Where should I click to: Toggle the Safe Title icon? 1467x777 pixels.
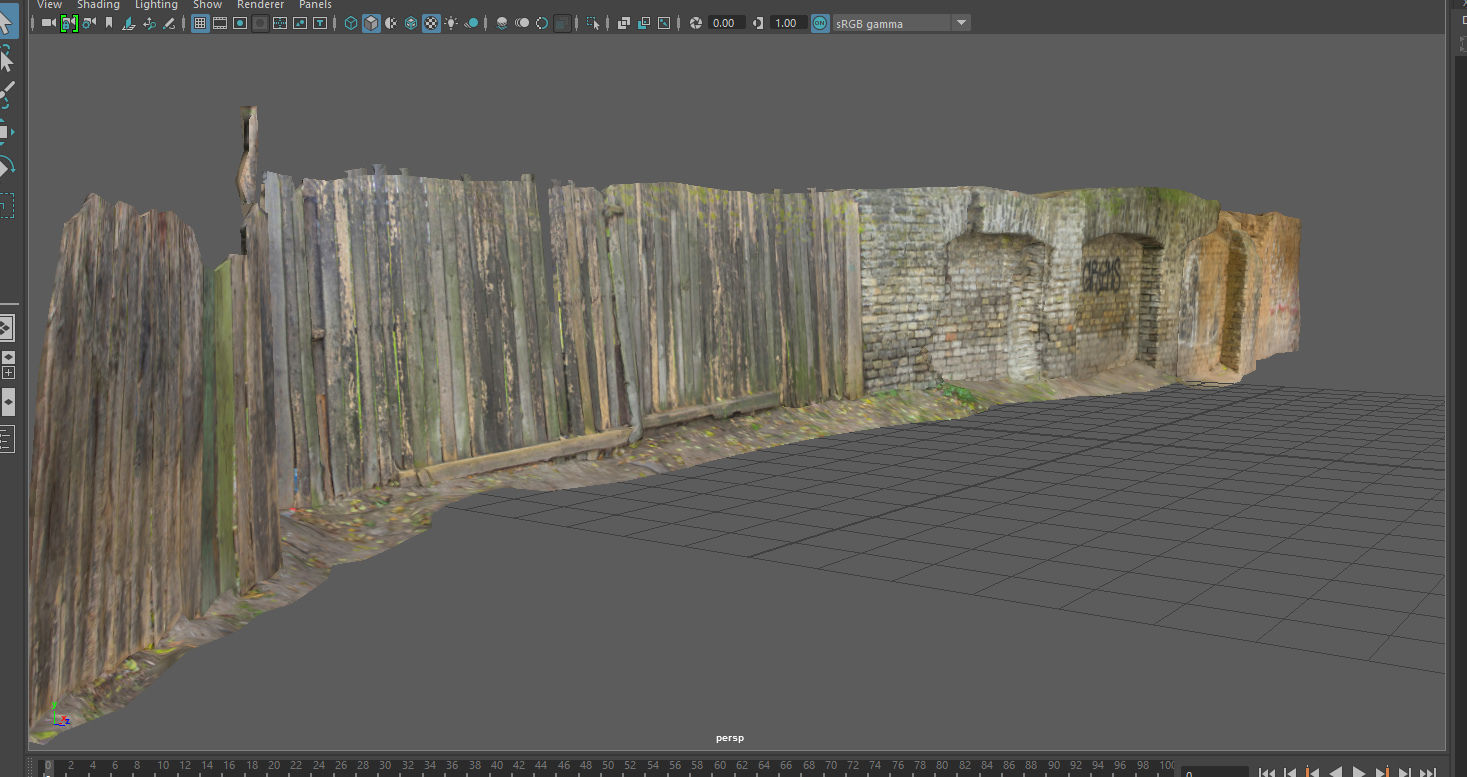[x=320, y=23]
